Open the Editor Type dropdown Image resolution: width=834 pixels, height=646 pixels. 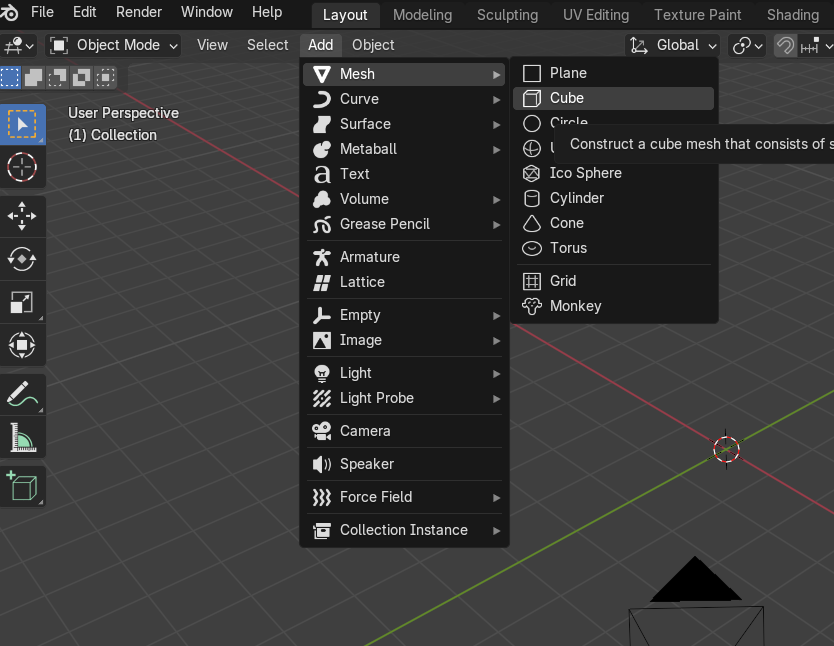(x=19, y=45)
